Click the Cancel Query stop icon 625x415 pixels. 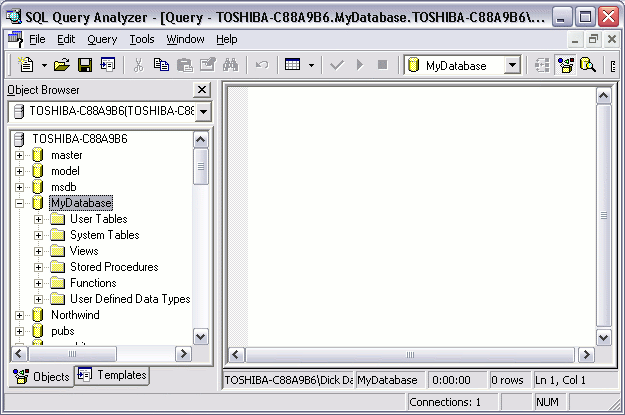point(382,65)
